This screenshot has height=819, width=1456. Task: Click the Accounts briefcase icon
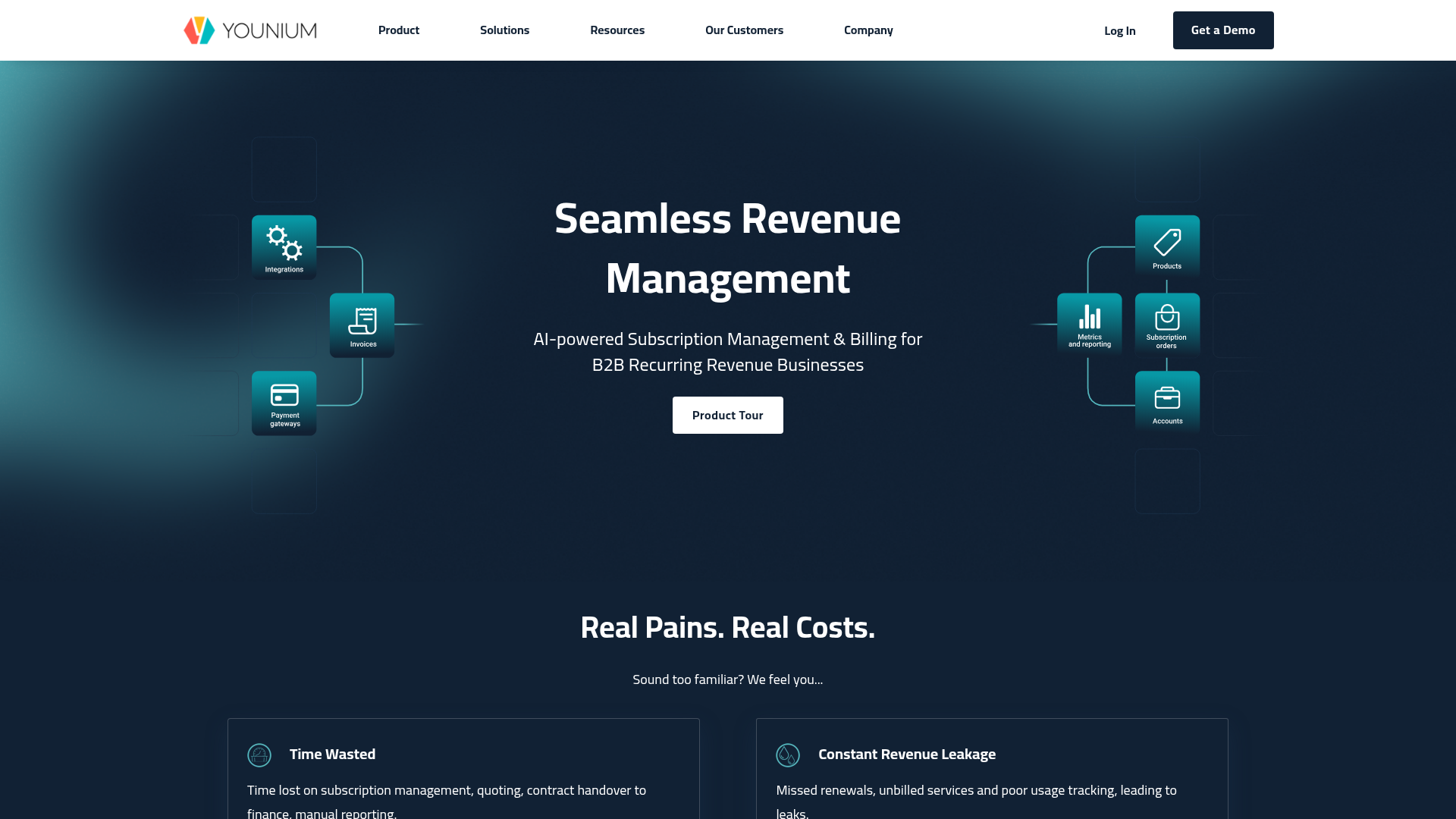[1167, 397]
